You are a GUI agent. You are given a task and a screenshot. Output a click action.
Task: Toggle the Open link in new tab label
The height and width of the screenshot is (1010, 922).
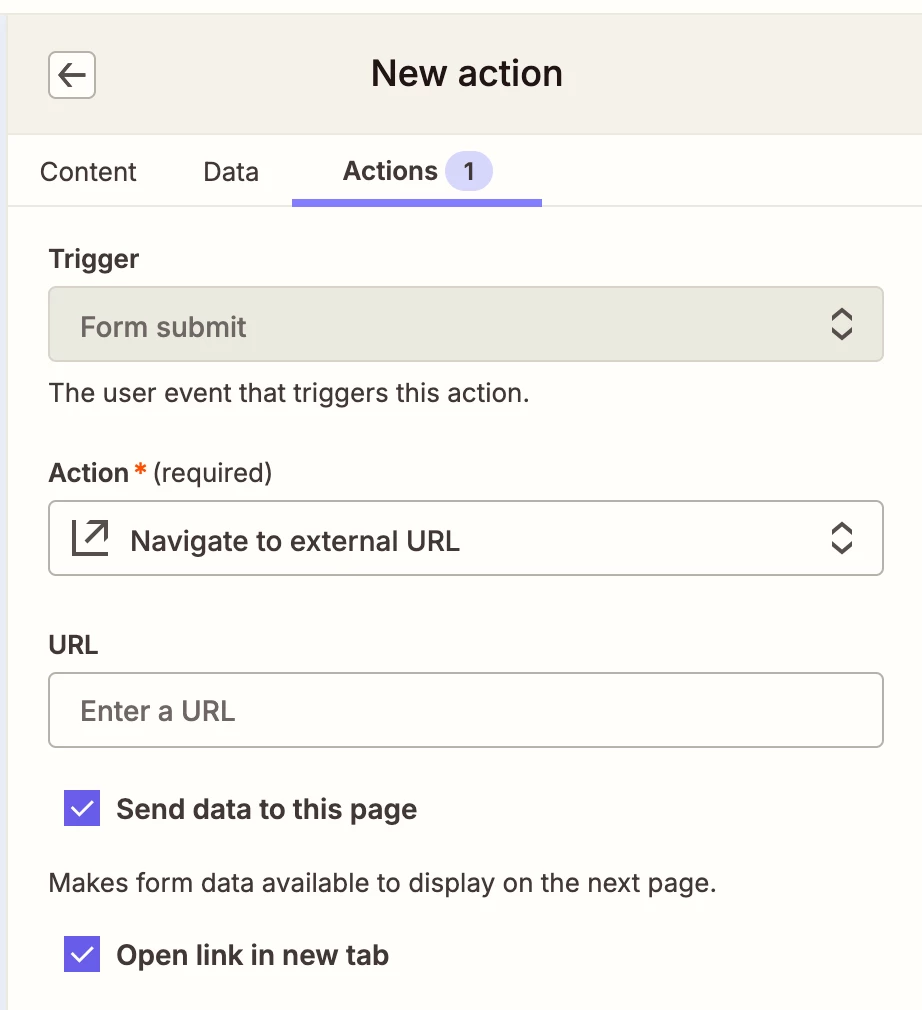click(x=253, y=955)
